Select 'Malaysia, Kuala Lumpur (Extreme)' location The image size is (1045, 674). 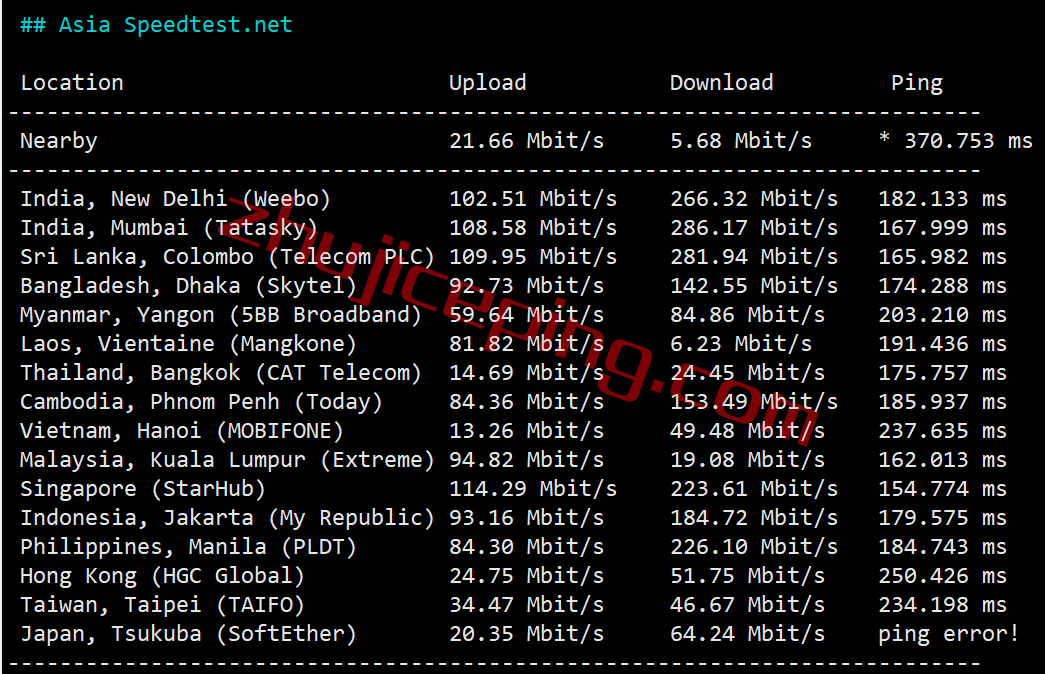pos(227,461)
